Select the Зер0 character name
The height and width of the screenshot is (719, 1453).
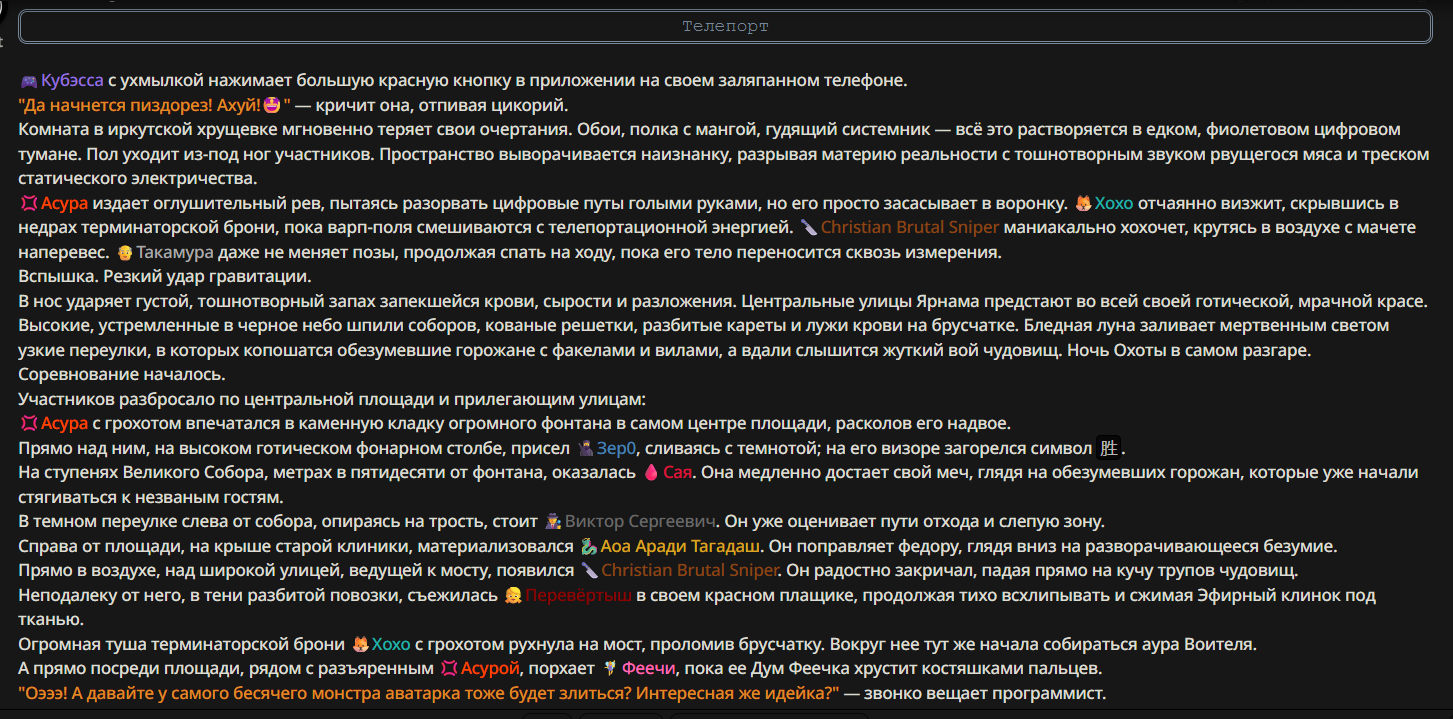pyautogui.click(x=617, y=447)
